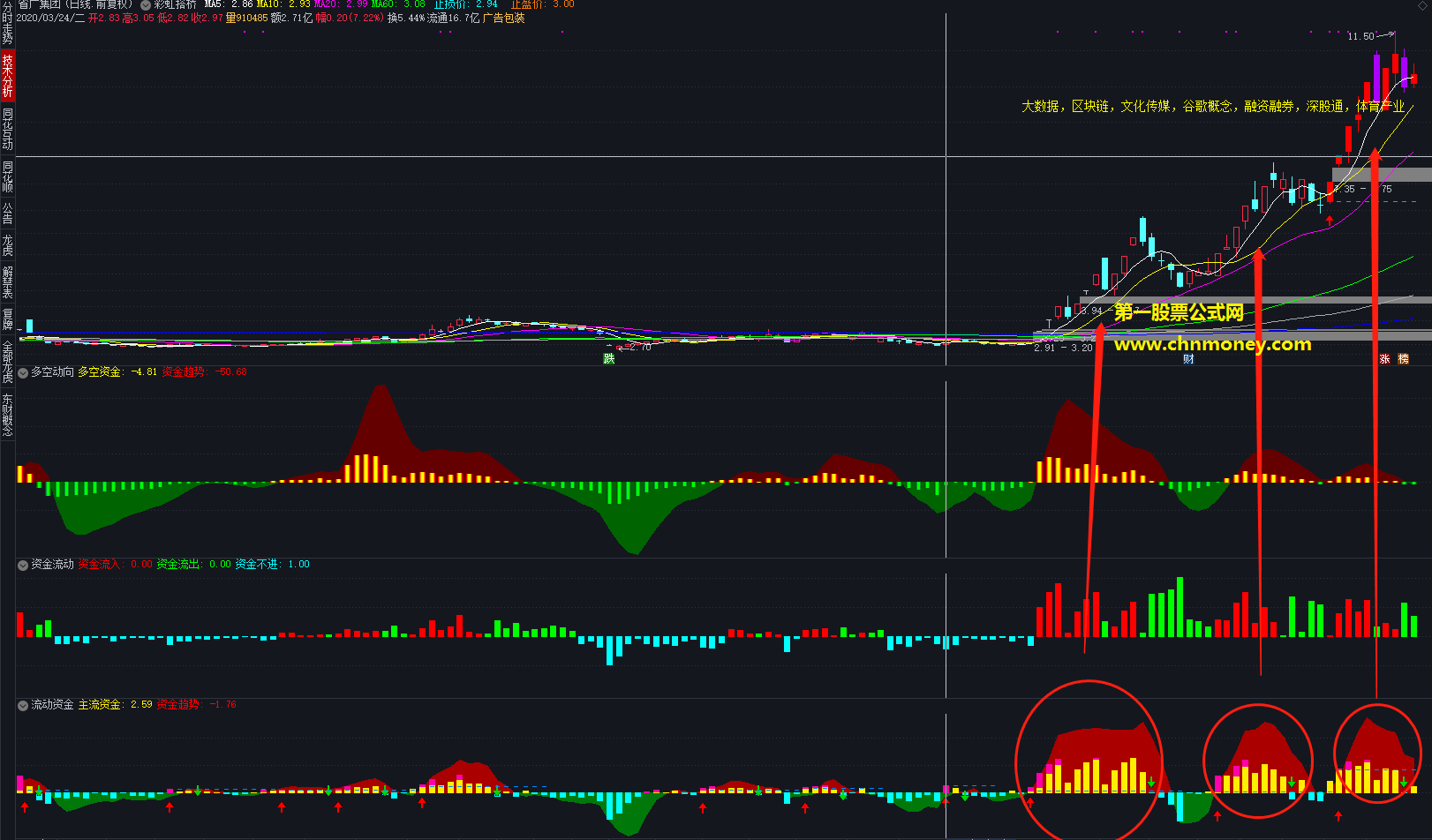Click the MA5: 2.86 value label
Screen dimensions: 1432x840
229,4
